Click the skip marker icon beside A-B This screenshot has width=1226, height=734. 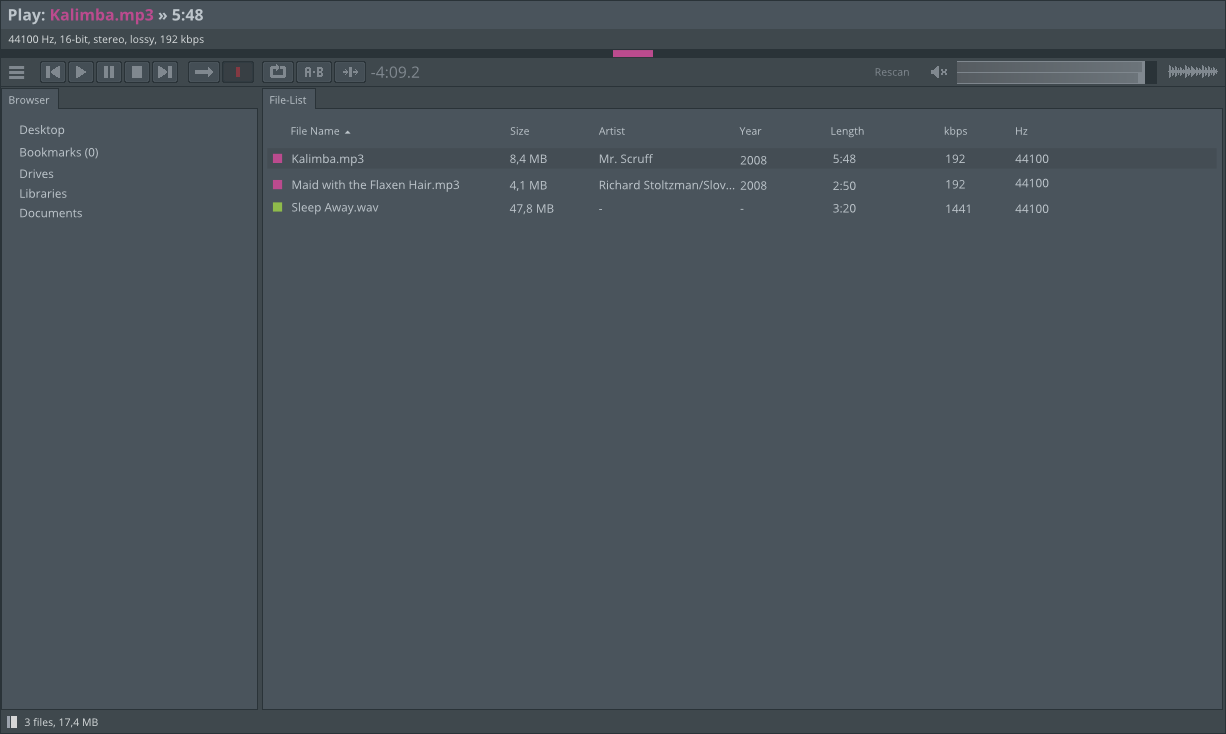[x=349, y=72]
